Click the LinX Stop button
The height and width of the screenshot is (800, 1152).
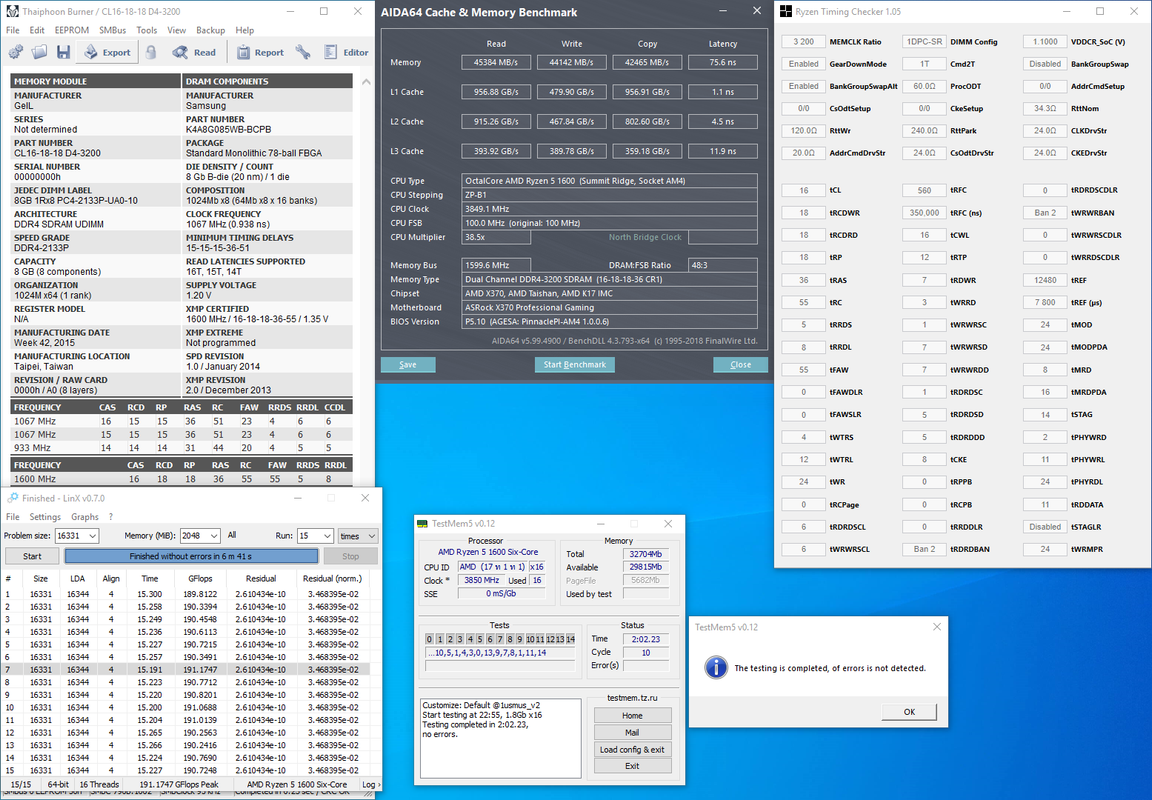pyautogui.click(x=350, y=556)
